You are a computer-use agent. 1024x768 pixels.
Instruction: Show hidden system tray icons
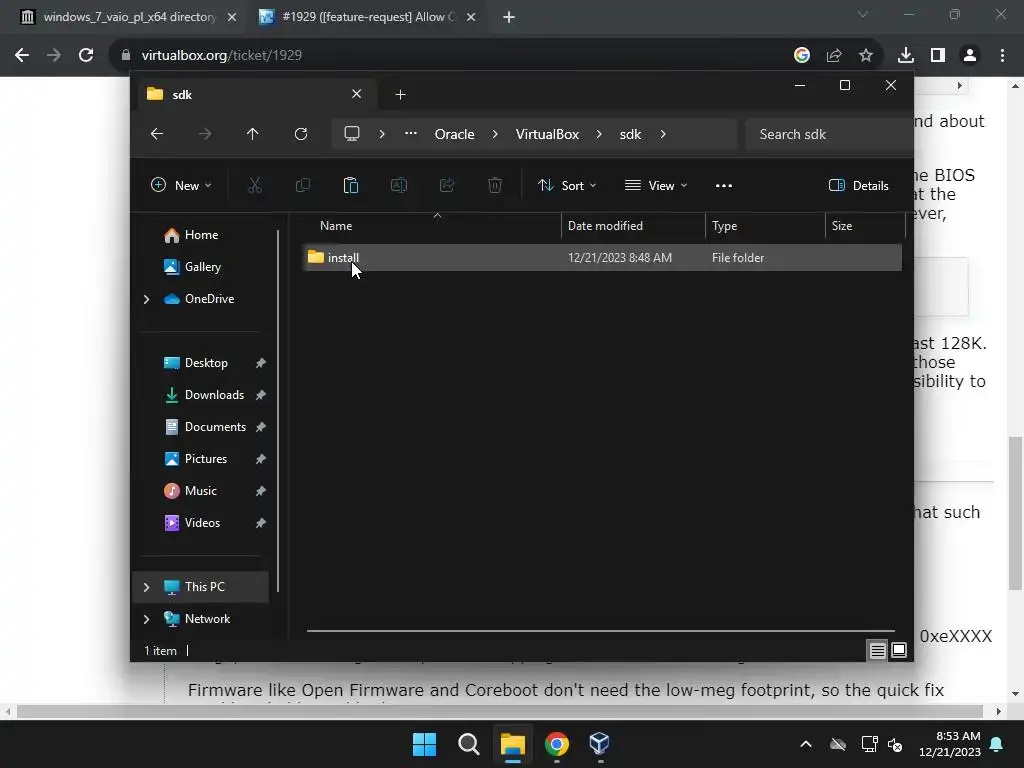[806, 744]
